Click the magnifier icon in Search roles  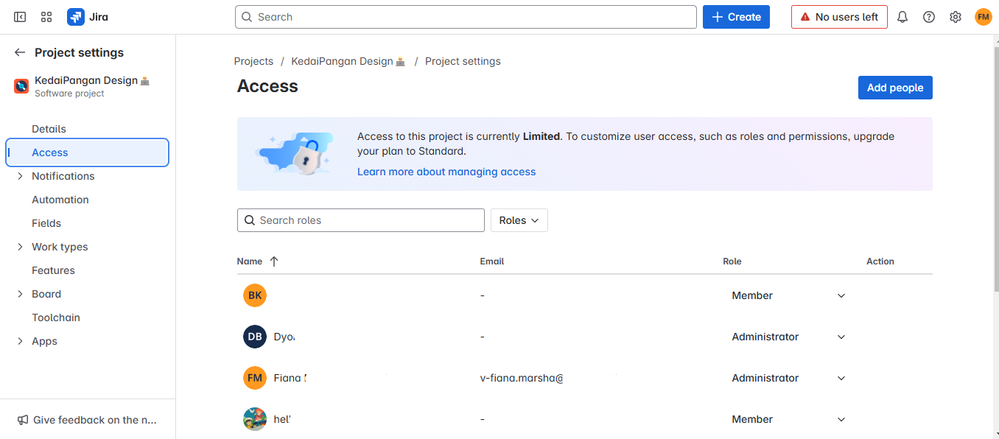[250, 220]
